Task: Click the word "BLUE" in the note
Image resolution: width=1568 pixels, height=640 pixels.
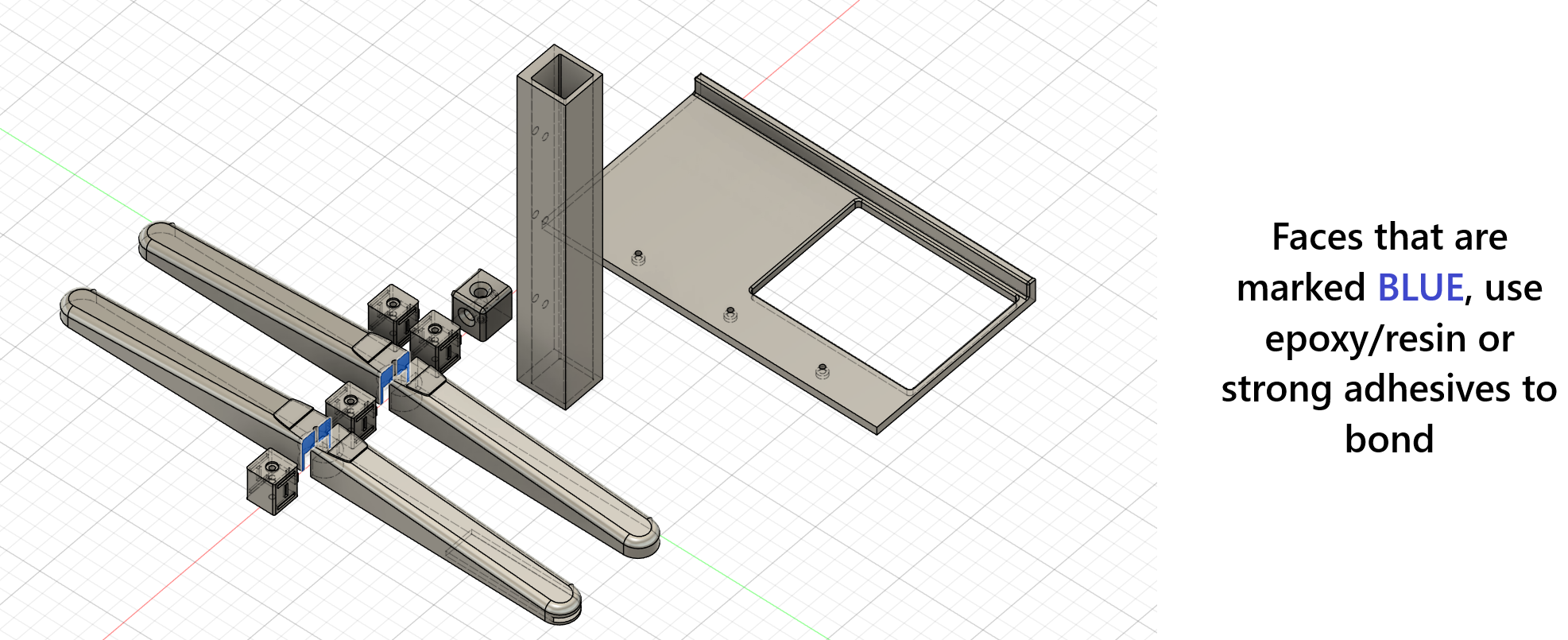Action: 1420,288
